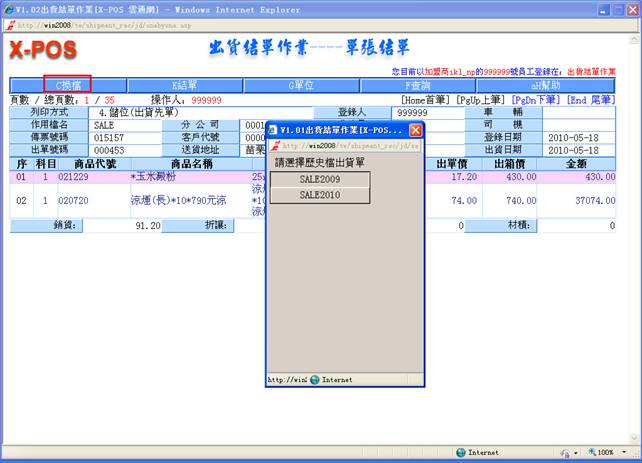This screenshot has height=463, width=642.
Task: Click product code 021229 in first row
Action: tap(73, 176)
